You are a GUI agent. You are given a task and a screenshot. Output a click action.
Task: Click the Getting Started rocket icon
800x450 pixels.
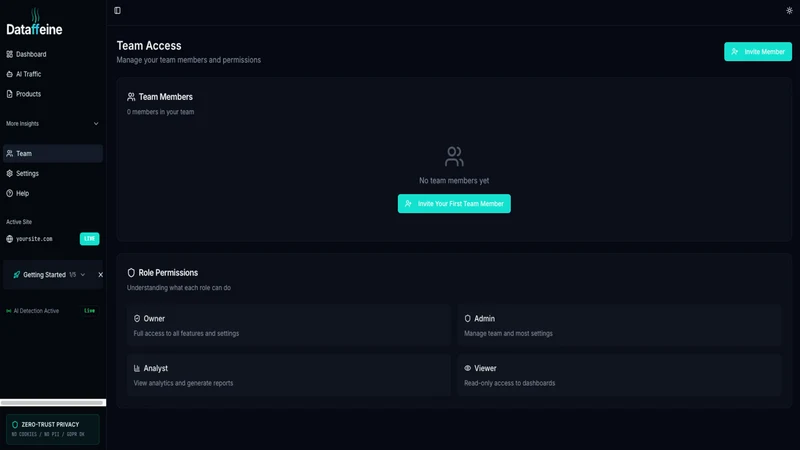pos(17,274)
